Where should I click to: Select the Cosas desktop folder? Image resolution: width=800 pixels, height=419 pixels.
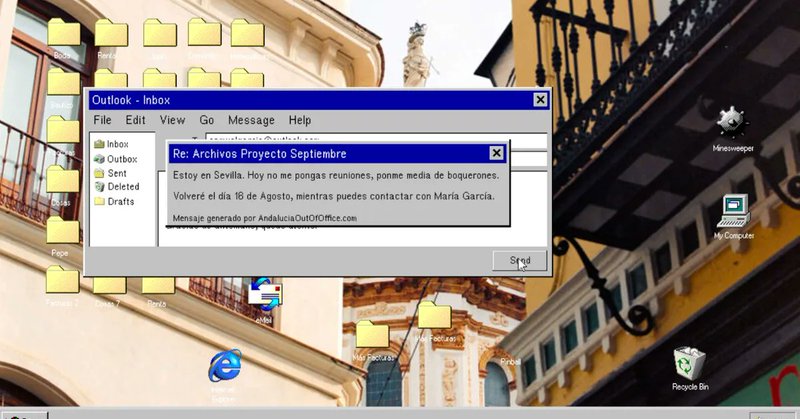tap(61, 186)
